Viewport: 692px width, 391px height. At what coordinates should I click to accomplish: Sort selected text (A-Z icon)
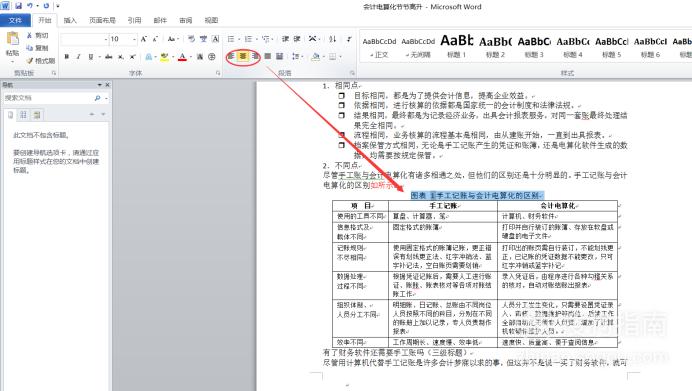pos(333,39)
